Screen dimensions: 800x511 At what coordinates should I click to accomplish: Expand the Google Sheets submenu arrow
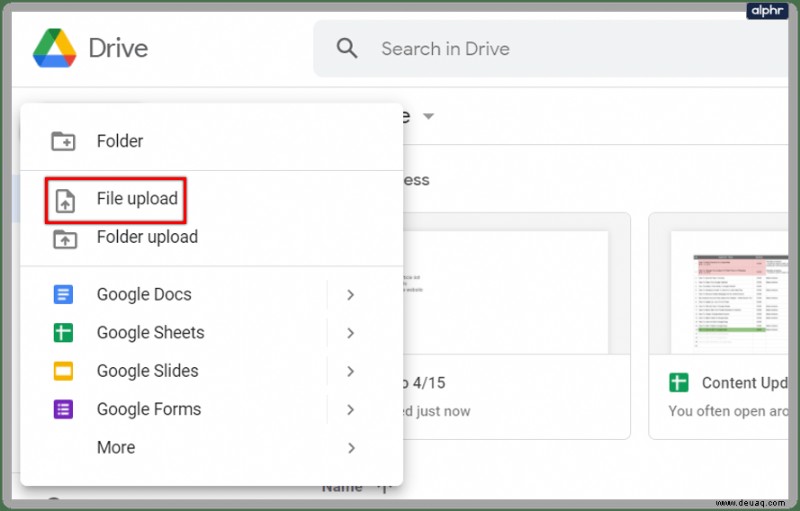point(351,333)
